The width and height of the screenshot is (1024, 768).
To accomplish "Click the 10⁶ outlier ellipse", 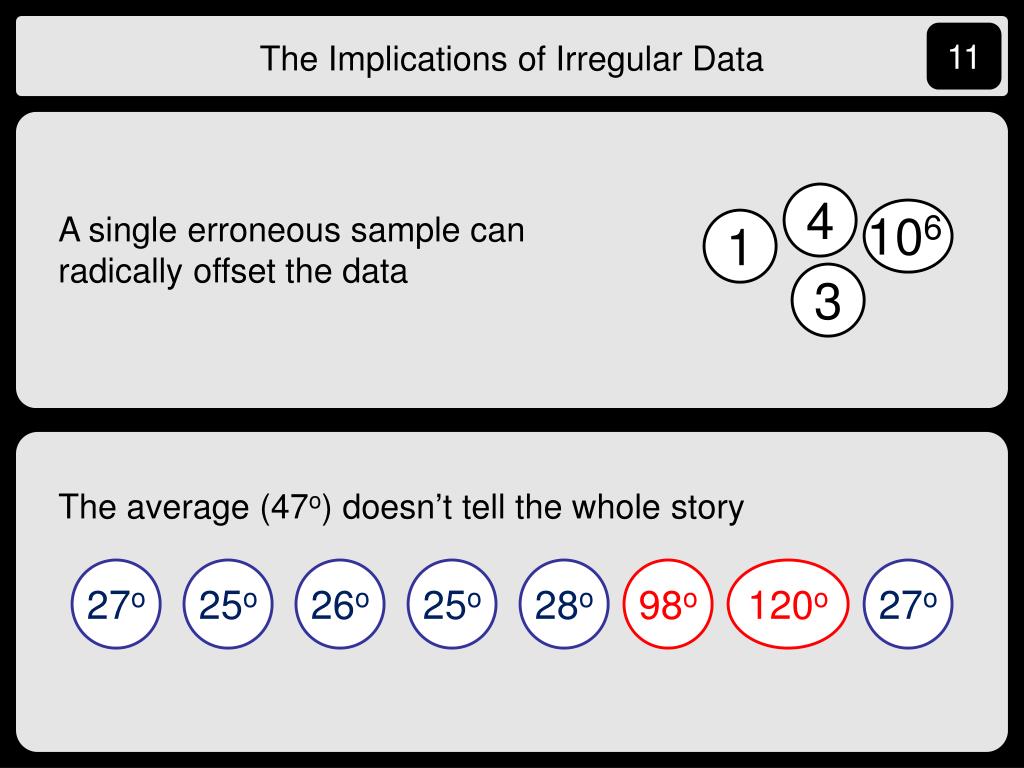I will click(x=908, y=236).
